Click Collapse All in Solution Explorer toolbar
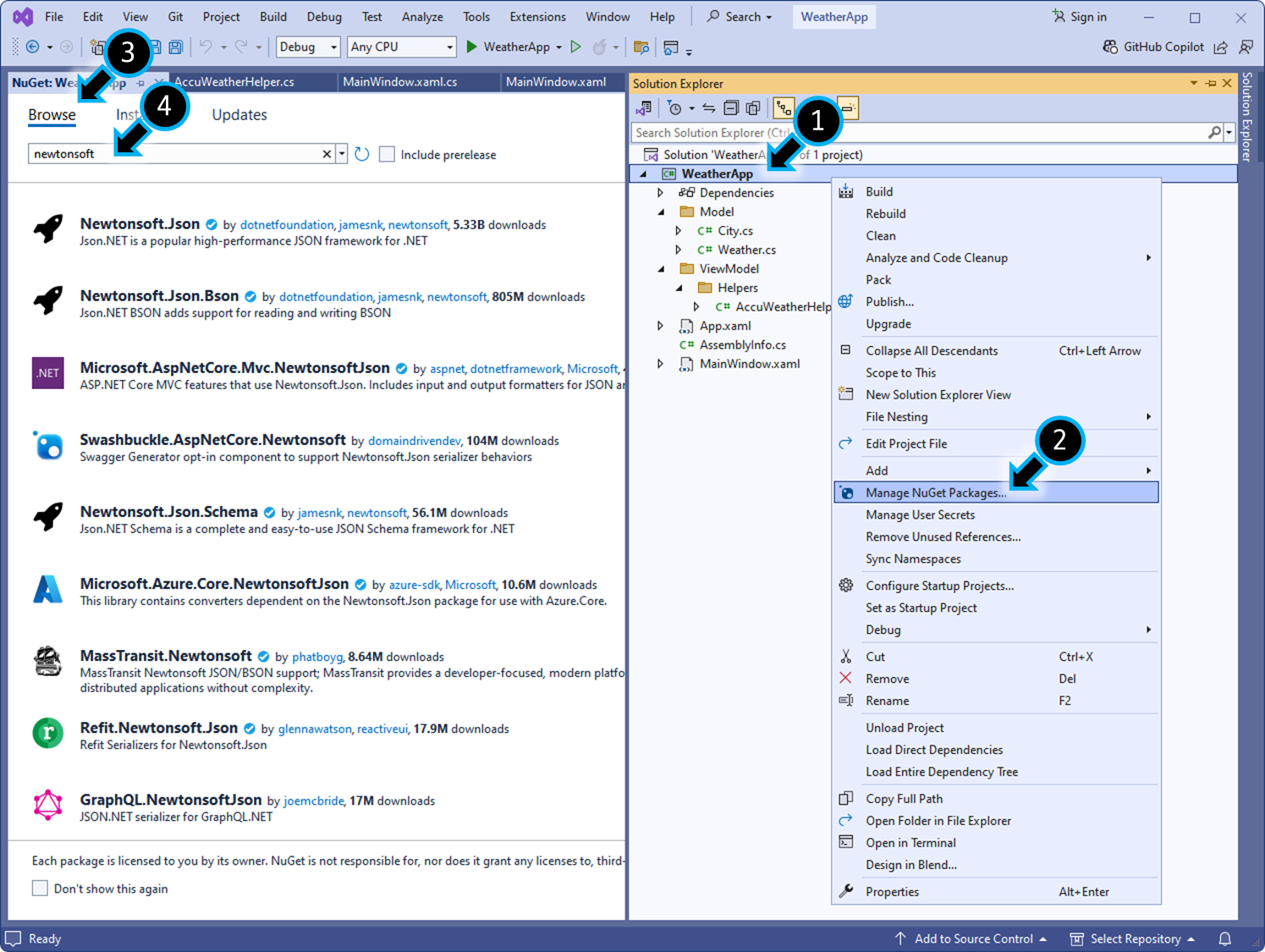The width and height of the screenshot is (1265, 952). tap(731, 108)
